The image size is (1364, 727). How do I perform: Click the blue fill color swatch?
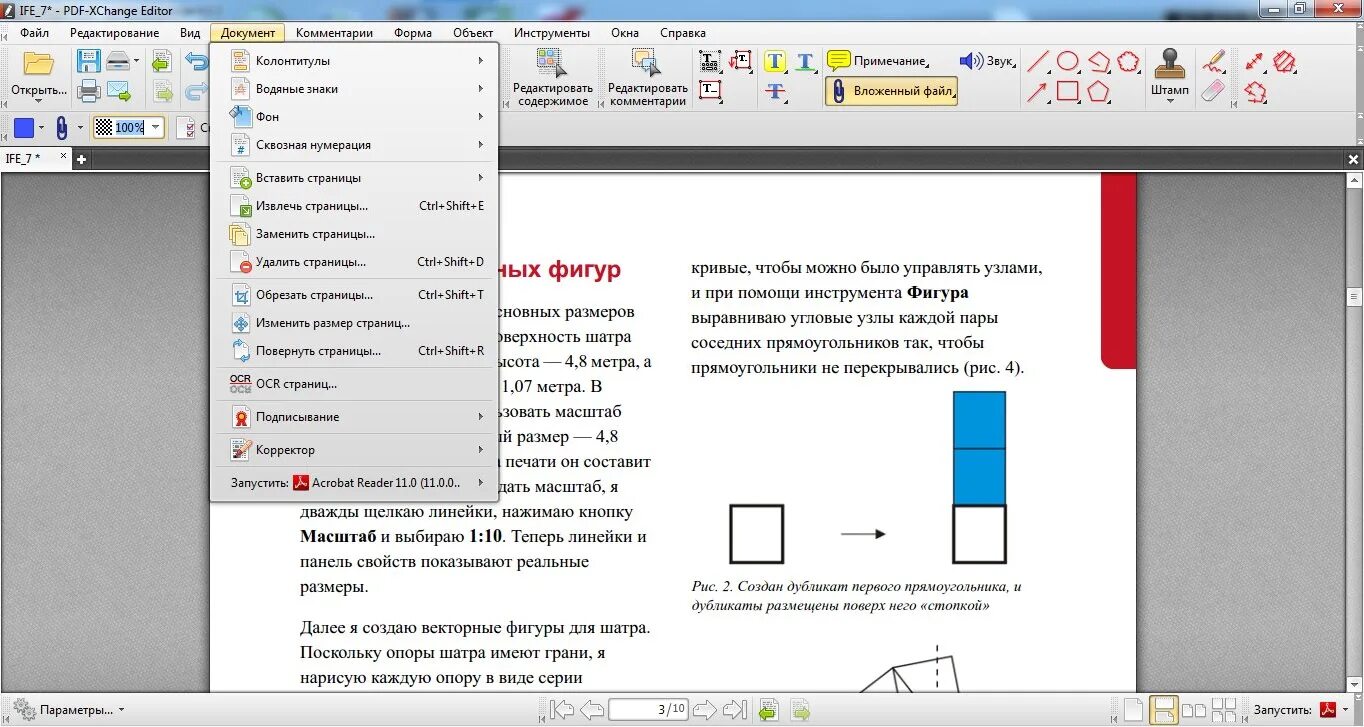tap(23, 128)
